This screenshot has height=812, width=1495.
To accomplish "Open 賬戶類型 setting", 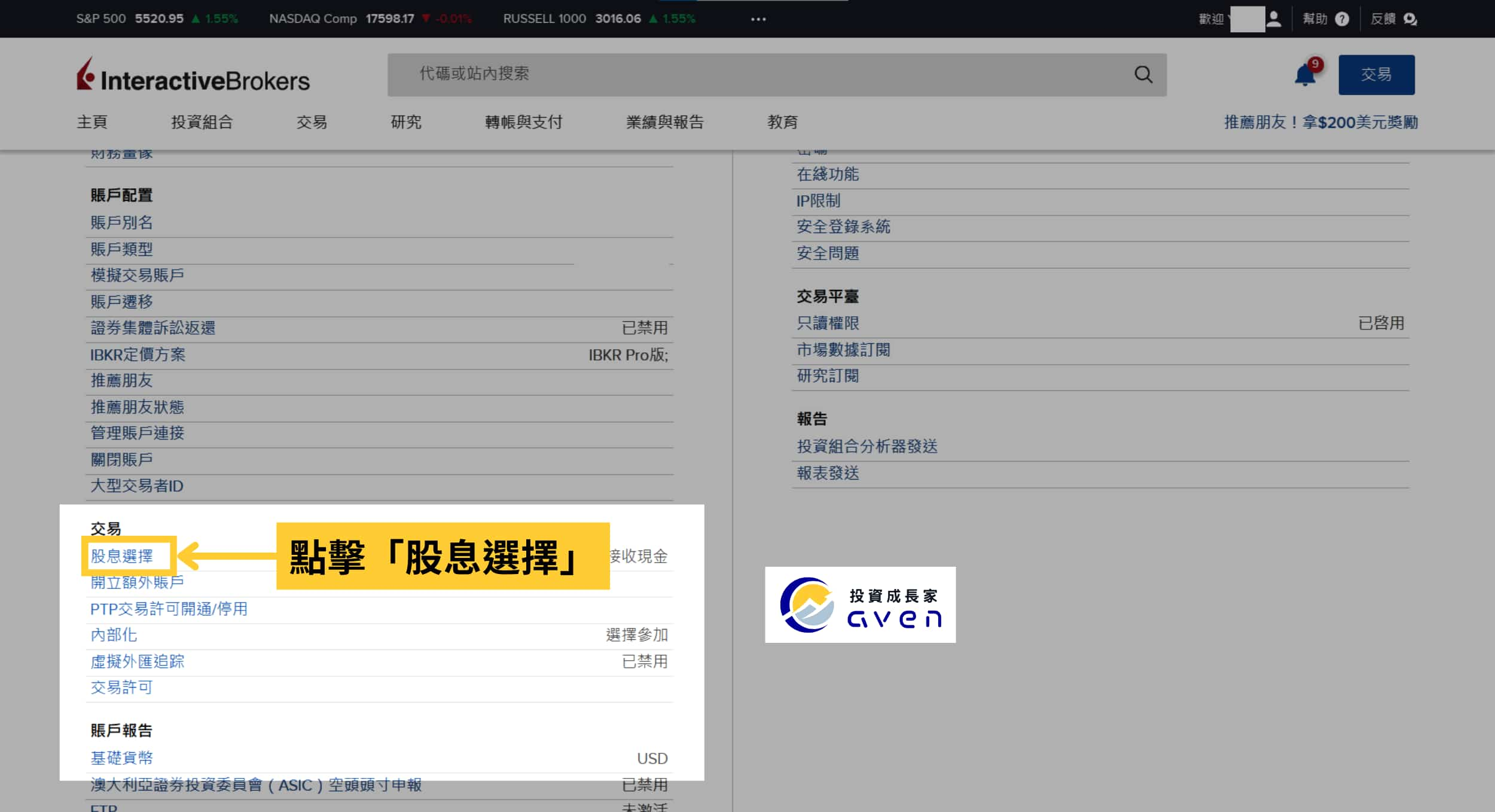I will (121, 249).
